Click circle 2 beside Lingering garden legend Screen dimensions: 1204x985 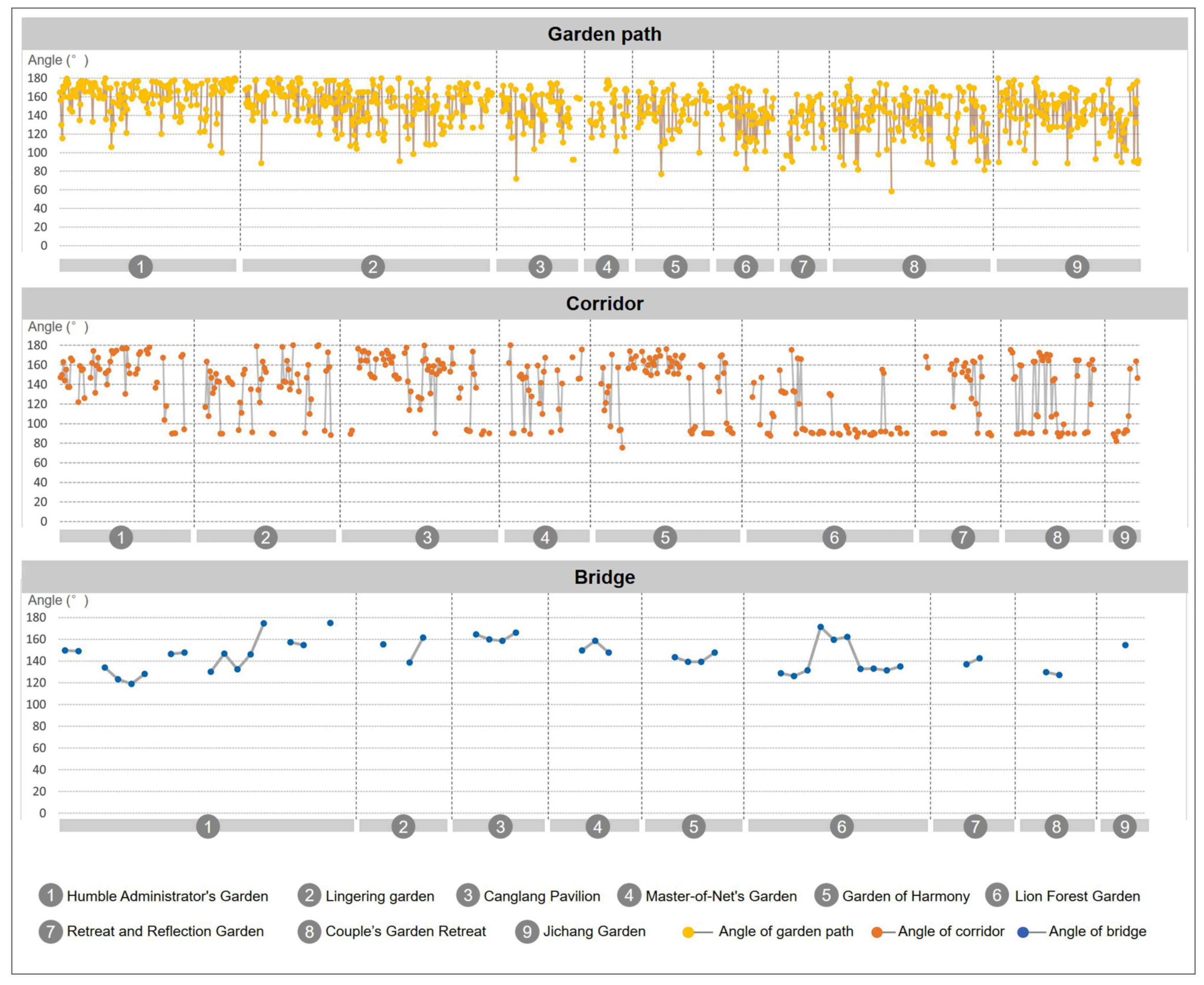tap(309, 896)
